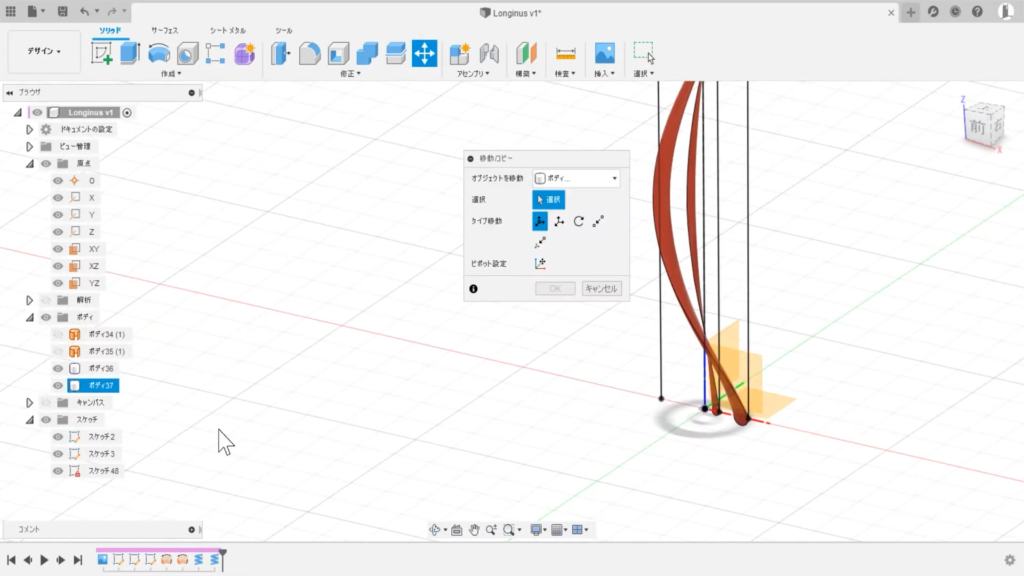Click the Undo arrow
The width and height of the screenshot is (1024, 576).
(x=84, y=12)
